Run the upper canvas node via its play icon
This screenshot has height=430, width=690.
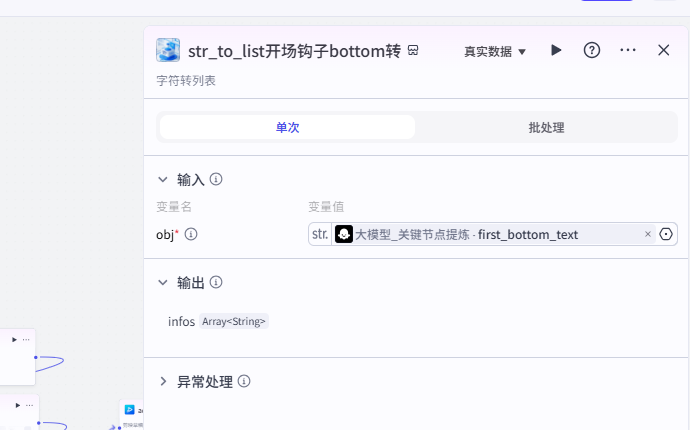tap(14, 340)
